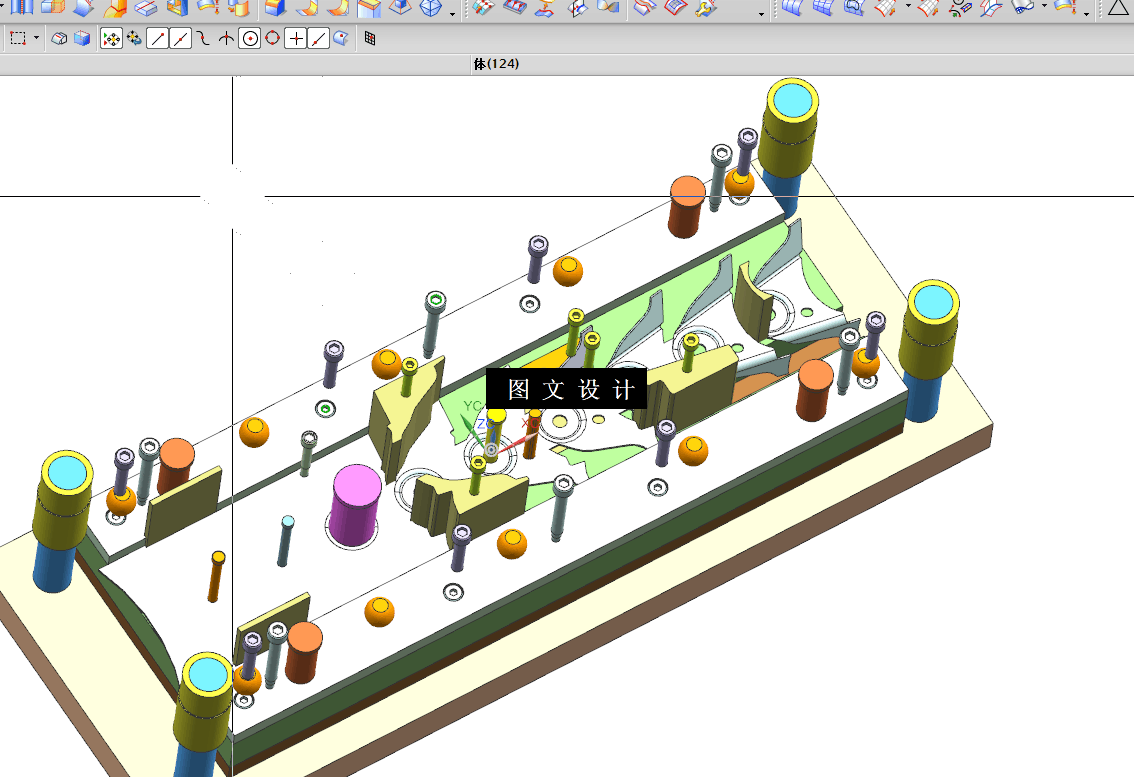Click the triangle outline icon

tap(1119, 8)
